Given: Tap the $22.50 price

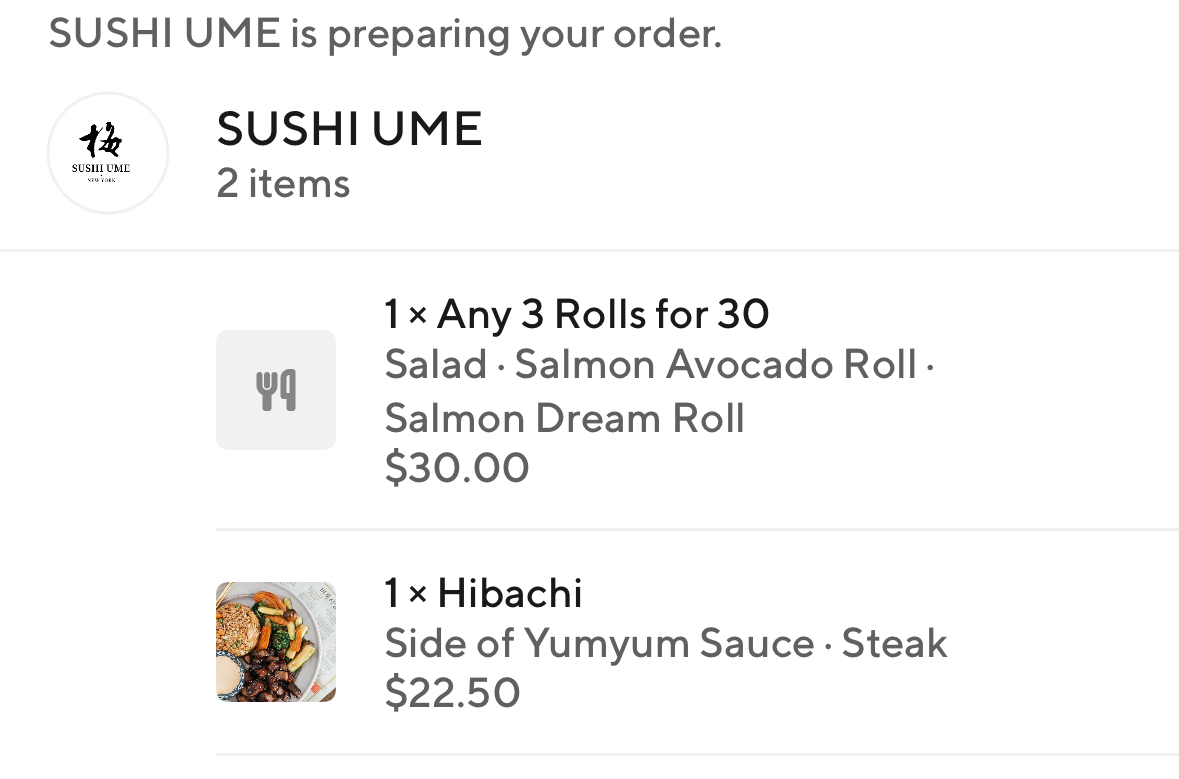Looking at the screenshot, I should tap(452, 693).
